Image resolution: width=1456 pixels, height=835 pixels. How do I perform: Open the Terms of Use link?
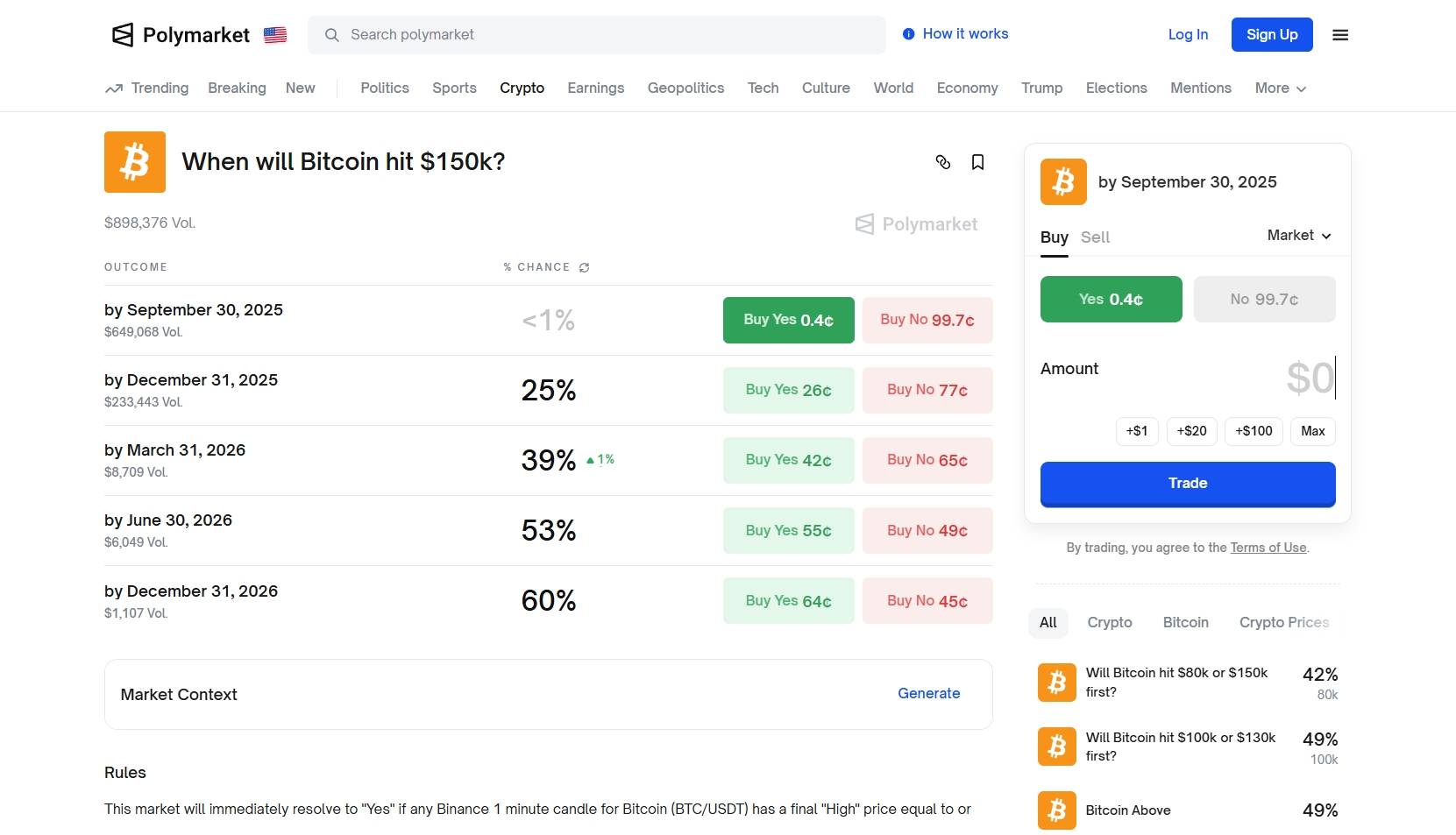tap(1268, 548)
